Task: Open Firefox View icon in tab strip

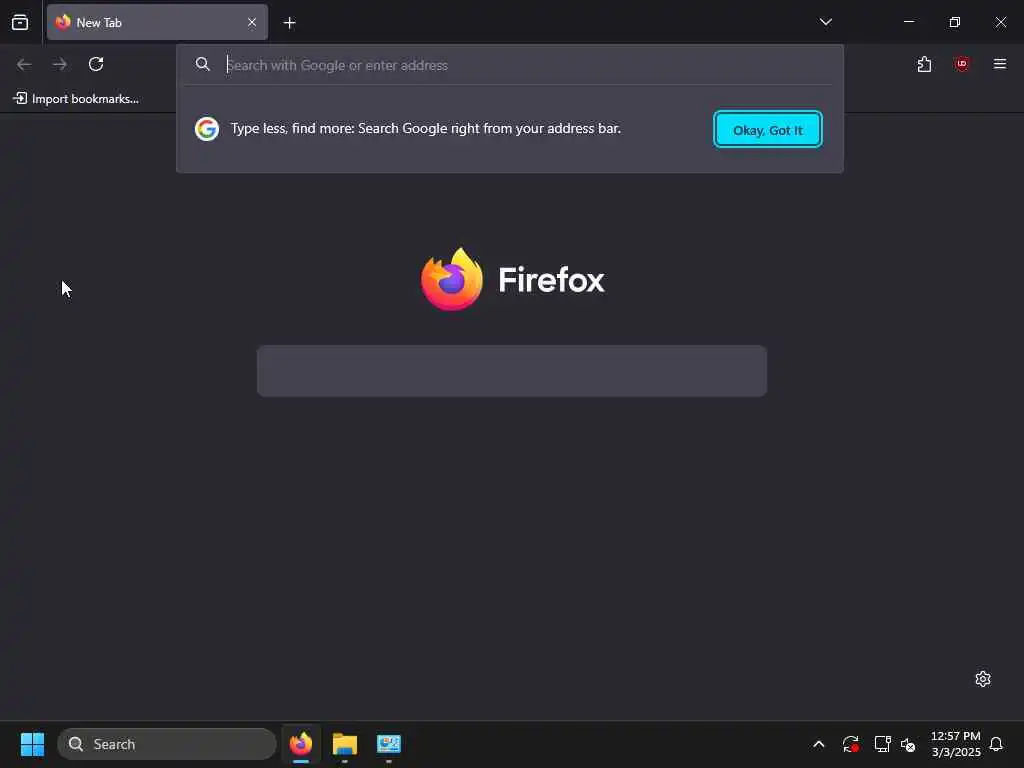Action: tap(20, 22)
